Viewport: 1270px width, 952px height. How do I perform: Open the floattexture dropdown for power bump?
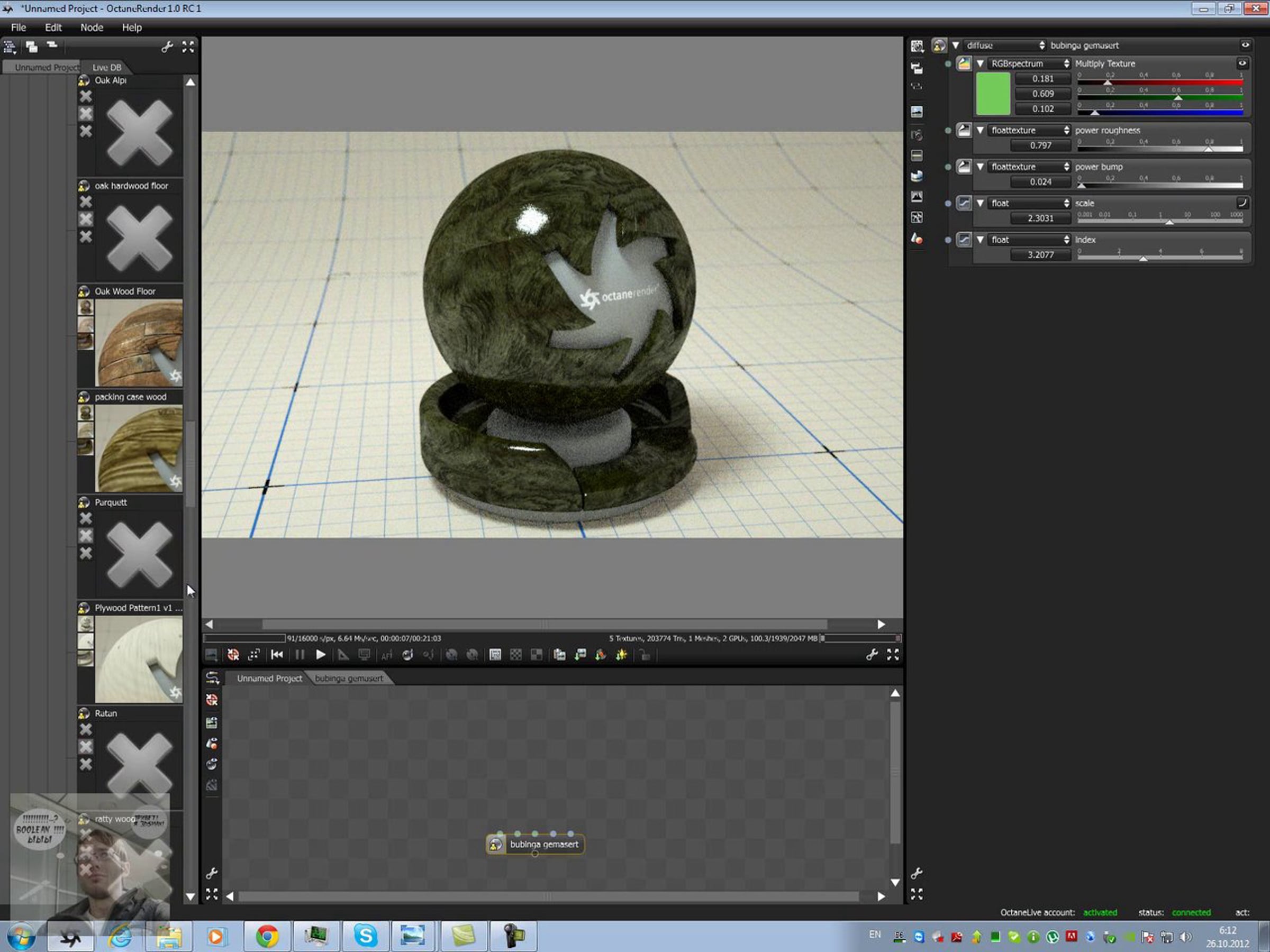tap(1030, 167)
